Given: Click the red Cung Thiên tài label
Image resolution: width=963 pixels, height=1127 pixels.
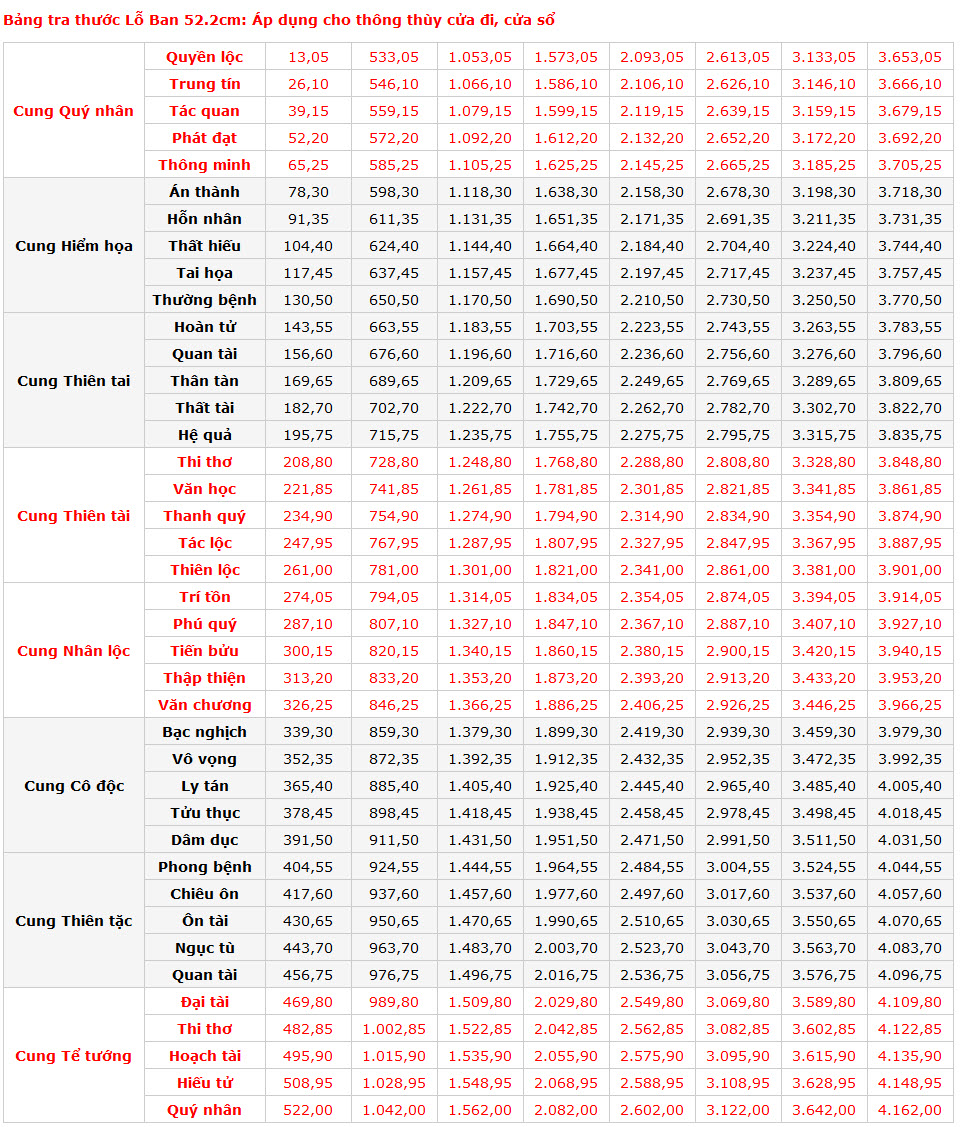Looking at the screenshot, I should pos(73,516).
